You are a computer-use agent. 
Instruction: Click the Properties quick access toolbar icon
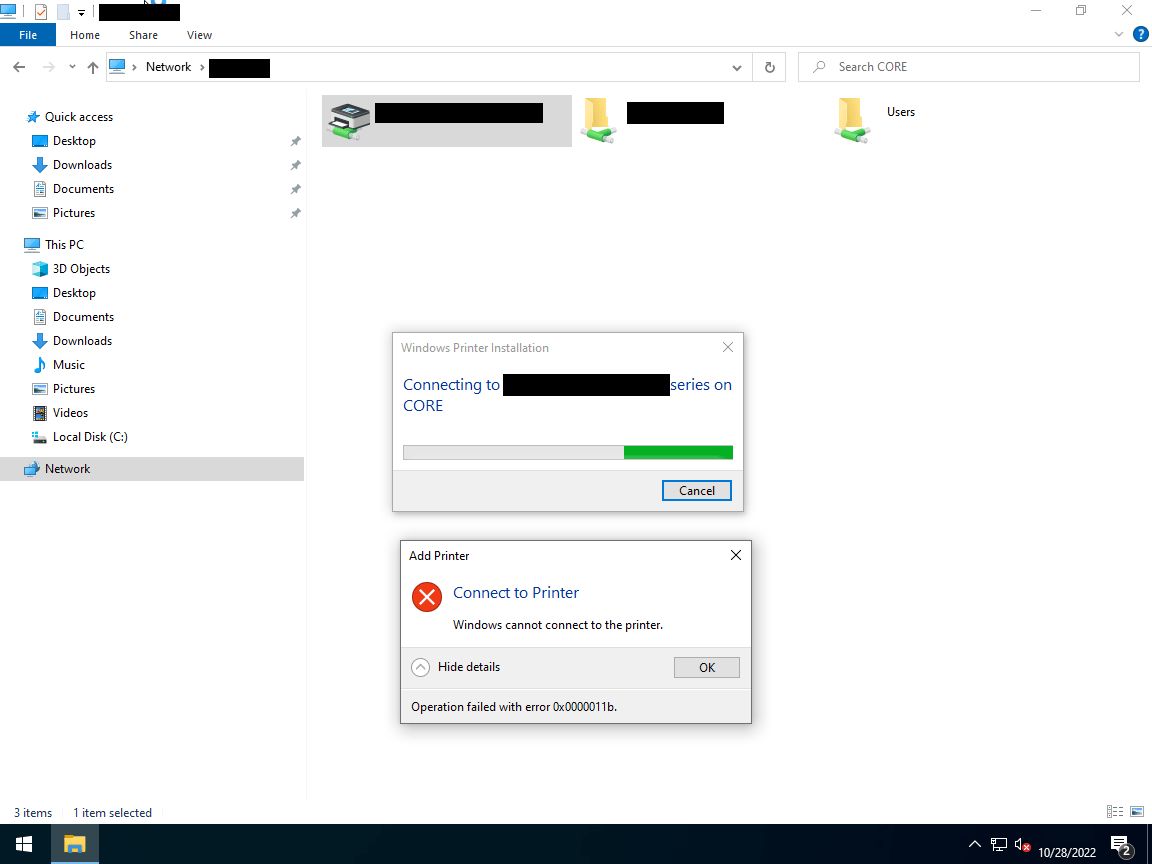pyautogui.click(x=41, y=12)
